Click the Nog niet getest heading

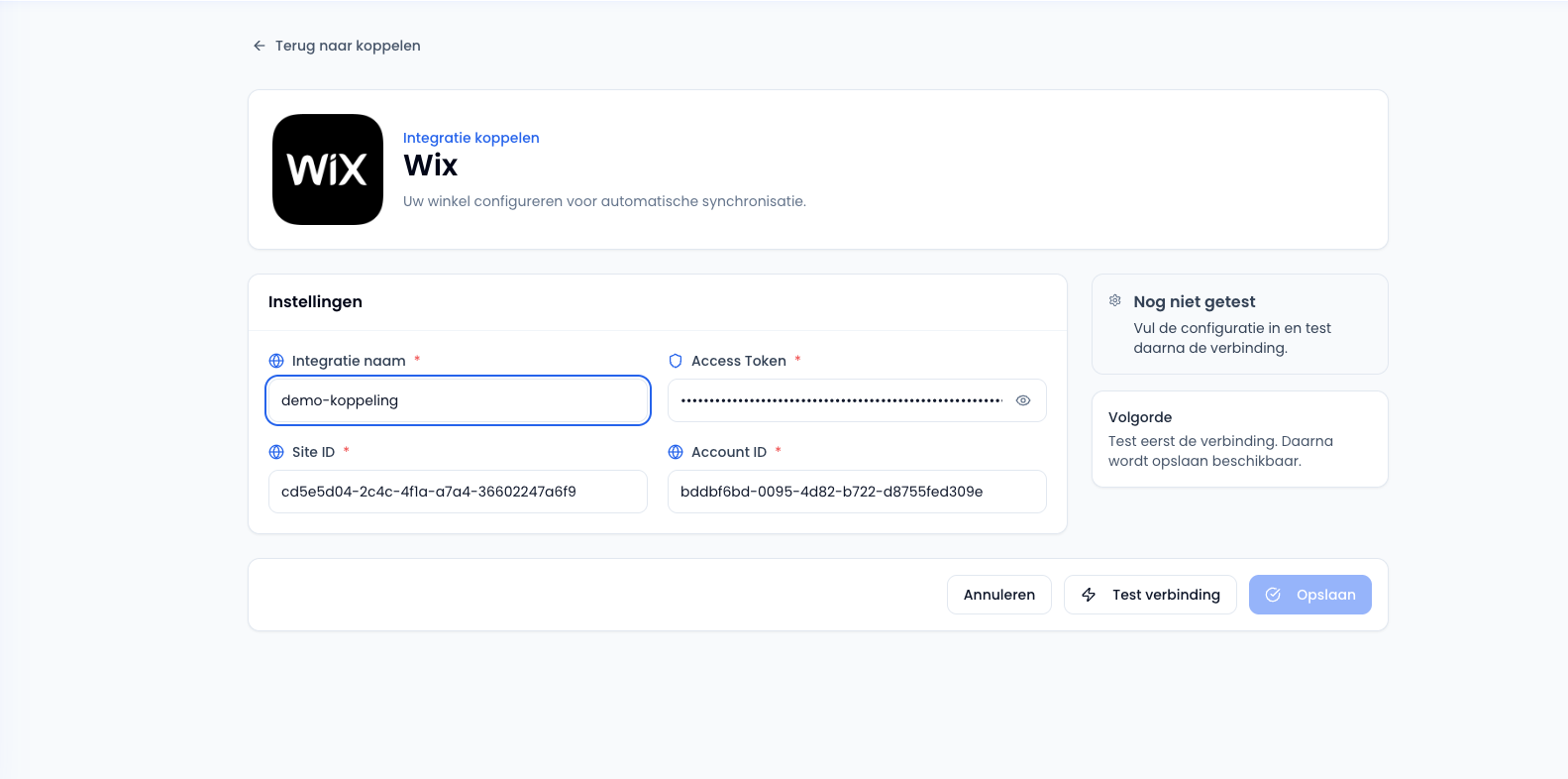tap(1195, 301)
